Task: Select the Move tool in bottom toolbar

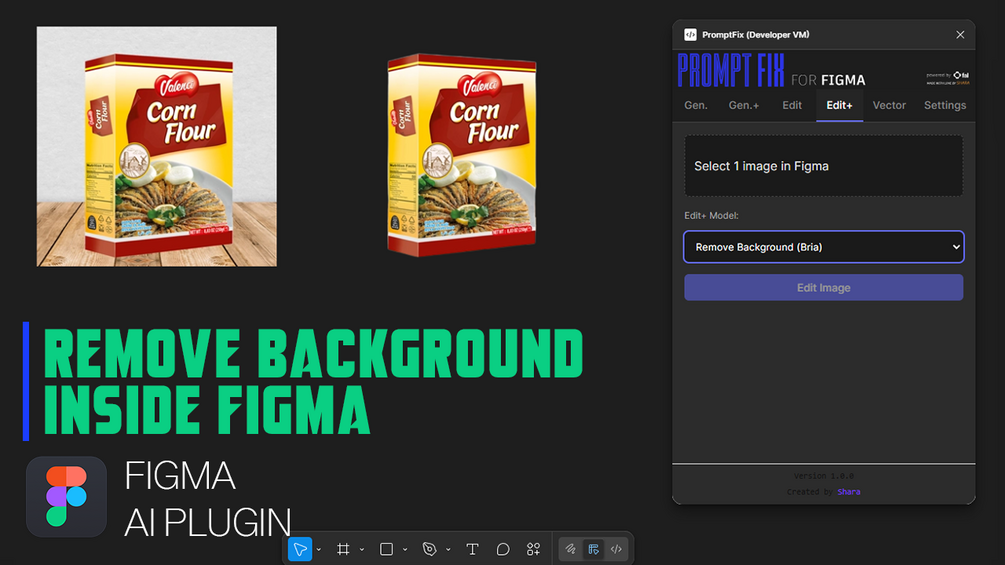Action: (x=300, y=549)
